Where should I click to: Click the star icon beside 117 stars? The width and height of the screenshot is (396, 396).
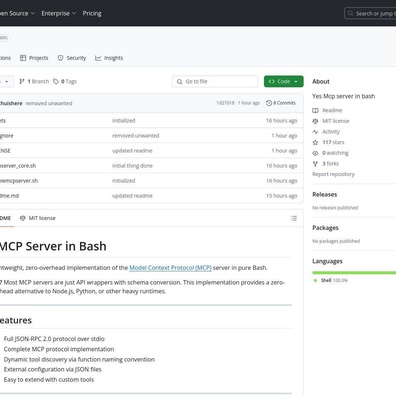pos(315,142)
